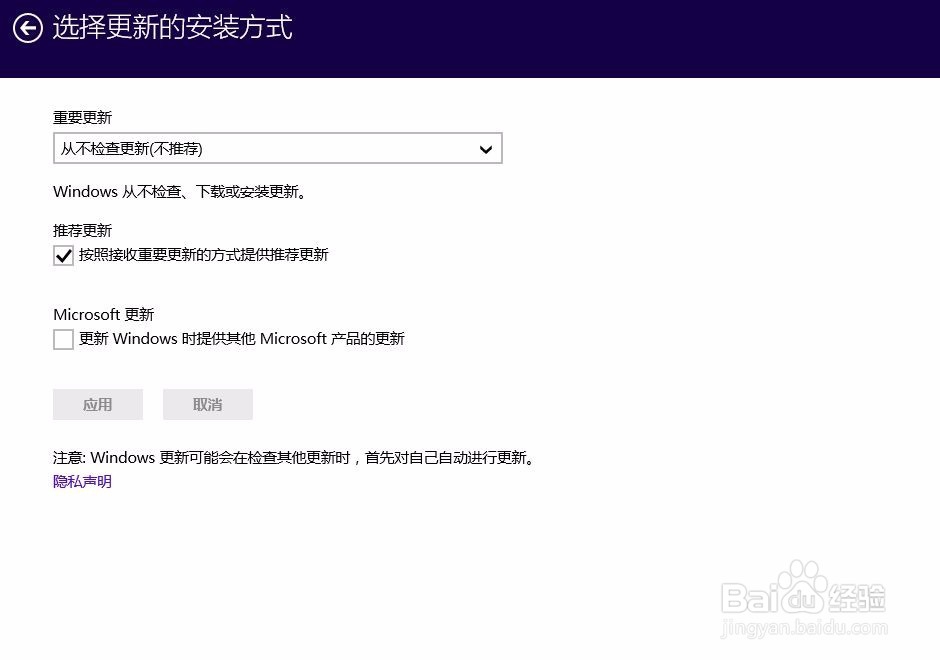
Task: Click the 推荐更新 section label
Action: [82, 231]
